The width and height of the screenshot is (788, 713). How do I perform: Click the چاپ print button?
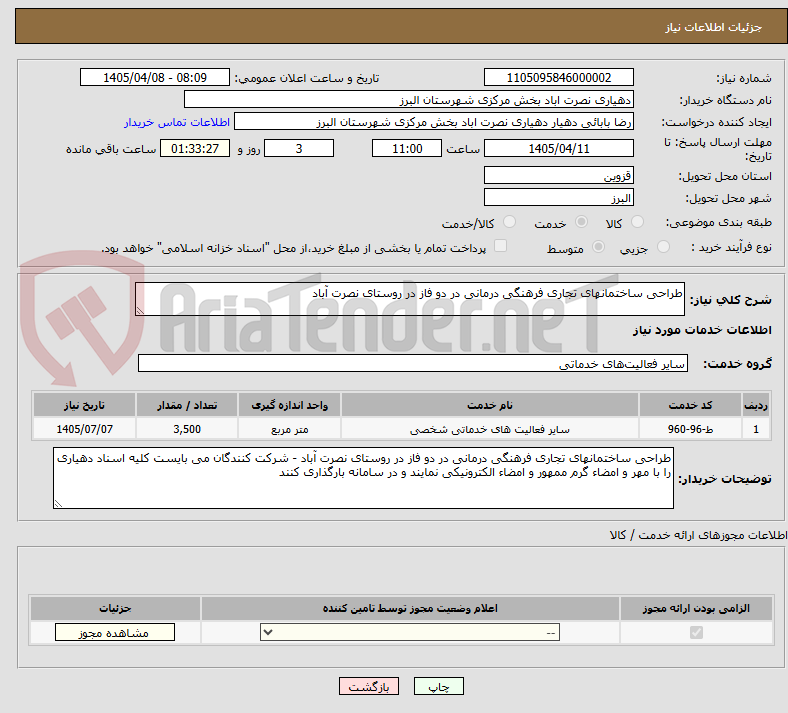pyautogui.click(x=439, y=686)
